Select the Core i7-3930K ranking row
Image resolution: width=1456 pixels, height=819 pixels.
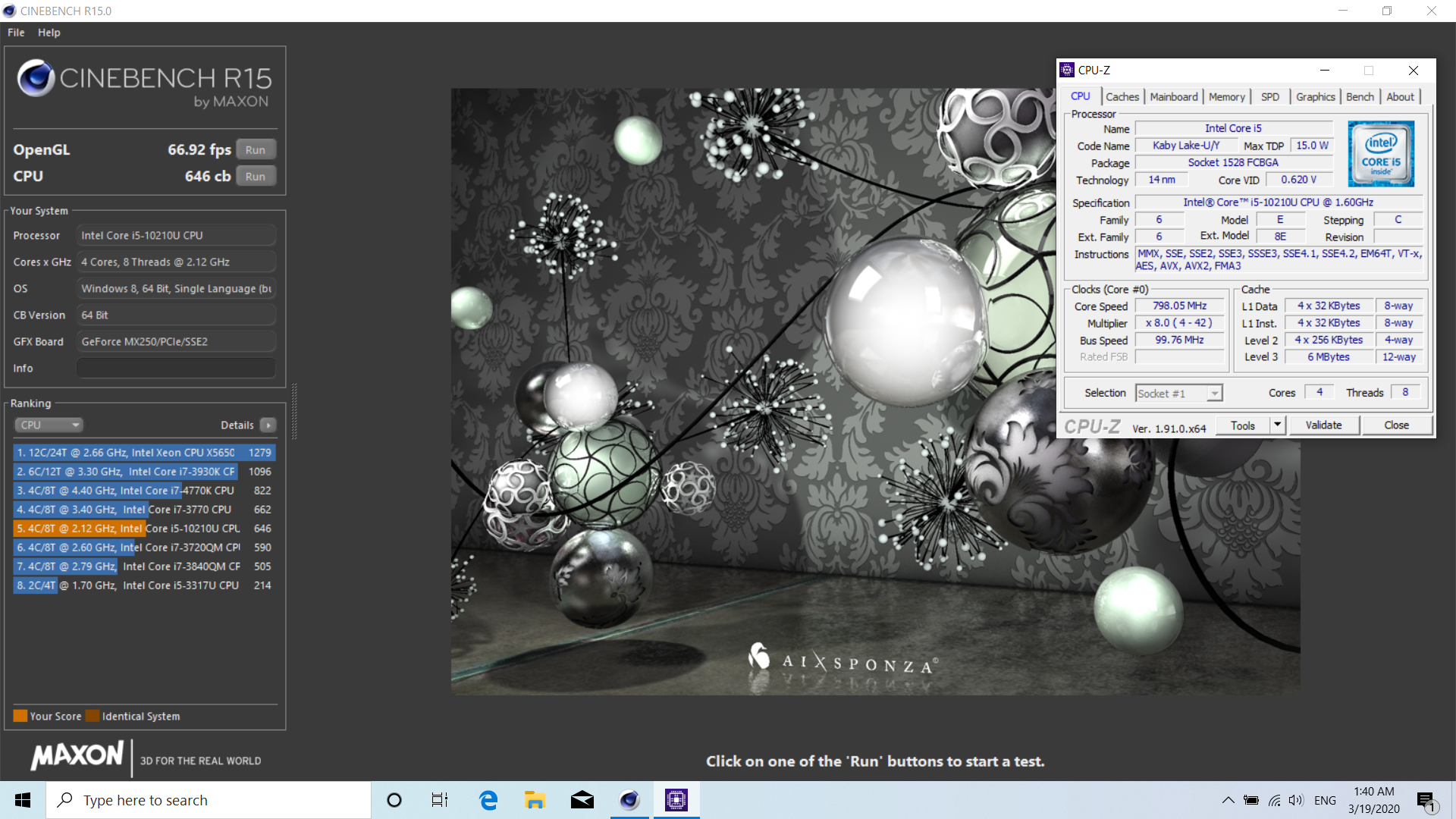coord(144,471)
